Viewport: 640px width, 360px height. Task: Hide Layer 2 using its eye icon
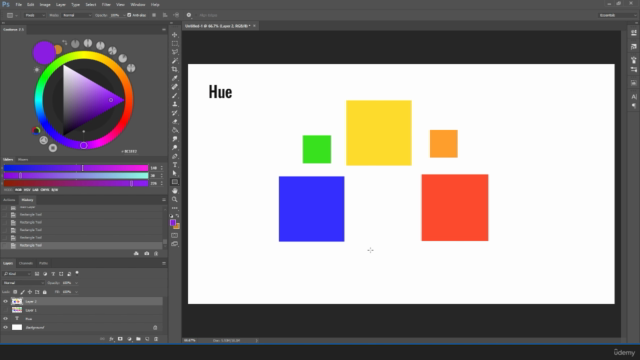(5, 301)
